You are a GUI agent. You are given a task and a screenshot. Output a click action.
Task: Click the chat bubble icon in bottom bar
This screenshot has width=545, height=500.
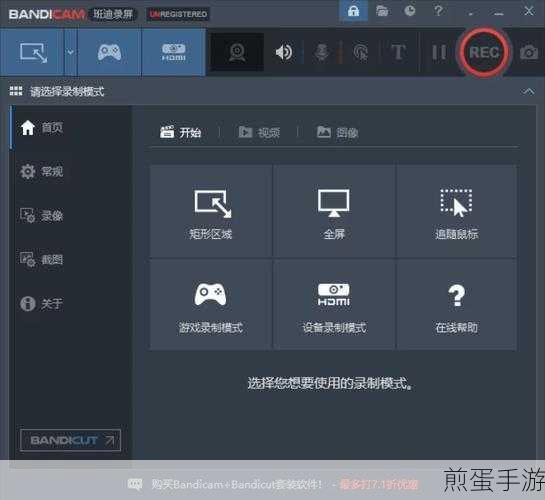tap(135, 484)
